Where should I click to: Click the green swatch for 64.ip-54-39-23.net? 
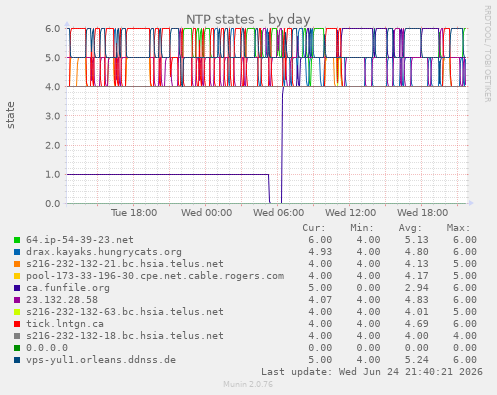pyautogui.click(x=17, y=240)
